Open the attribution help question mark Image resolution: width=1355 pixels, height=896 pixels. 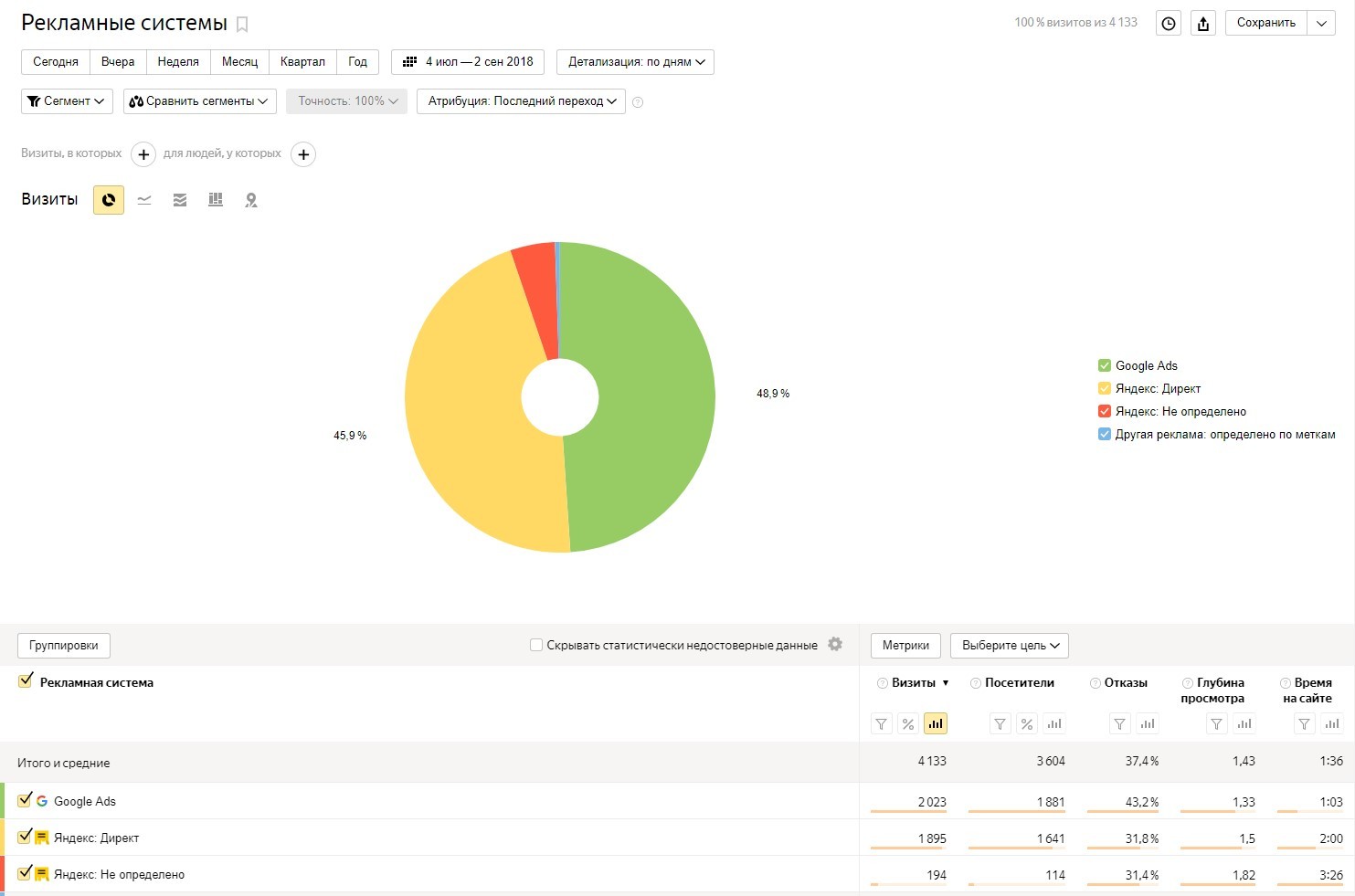click(638, 102)
